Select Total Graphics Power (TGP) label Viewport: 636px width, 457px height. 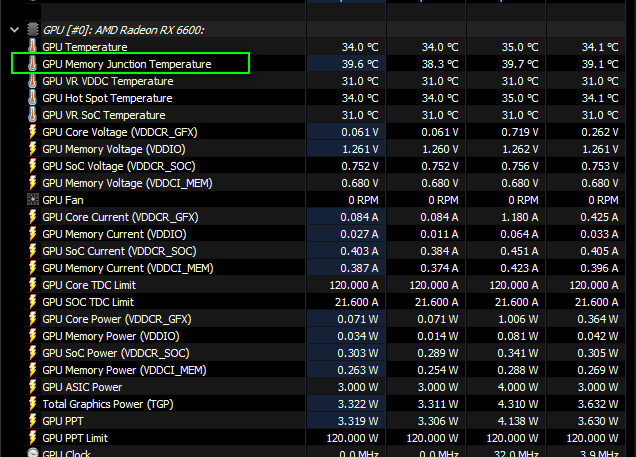coord(108,405)
